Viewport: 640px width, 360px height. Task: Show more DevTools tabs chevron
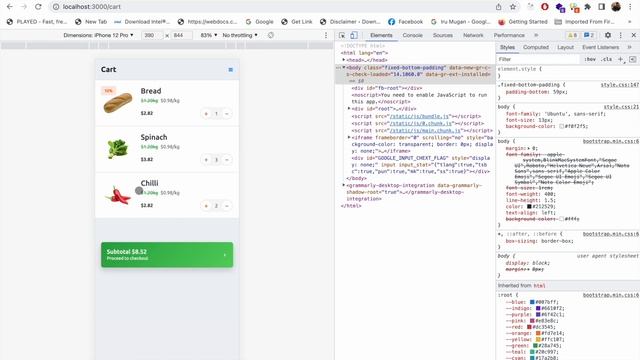[x=536, y=36]
